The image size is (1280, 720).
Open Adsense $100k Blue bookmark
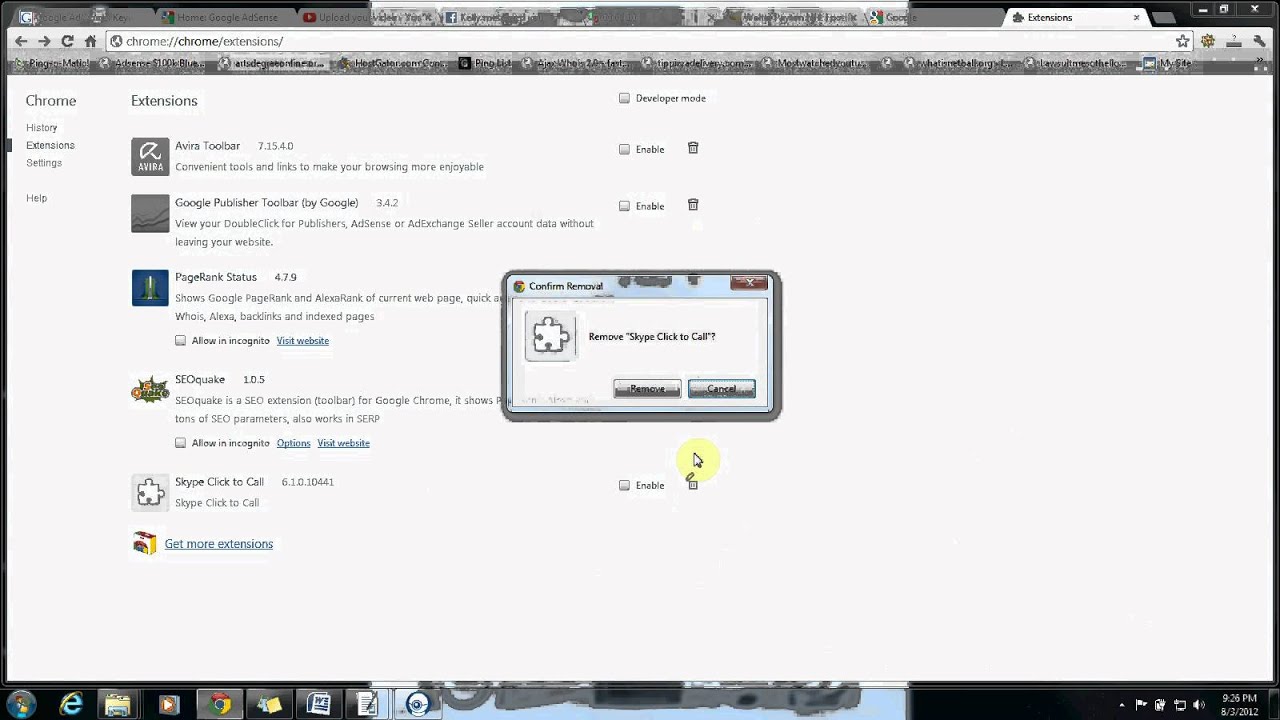click(x=152, y=63)
